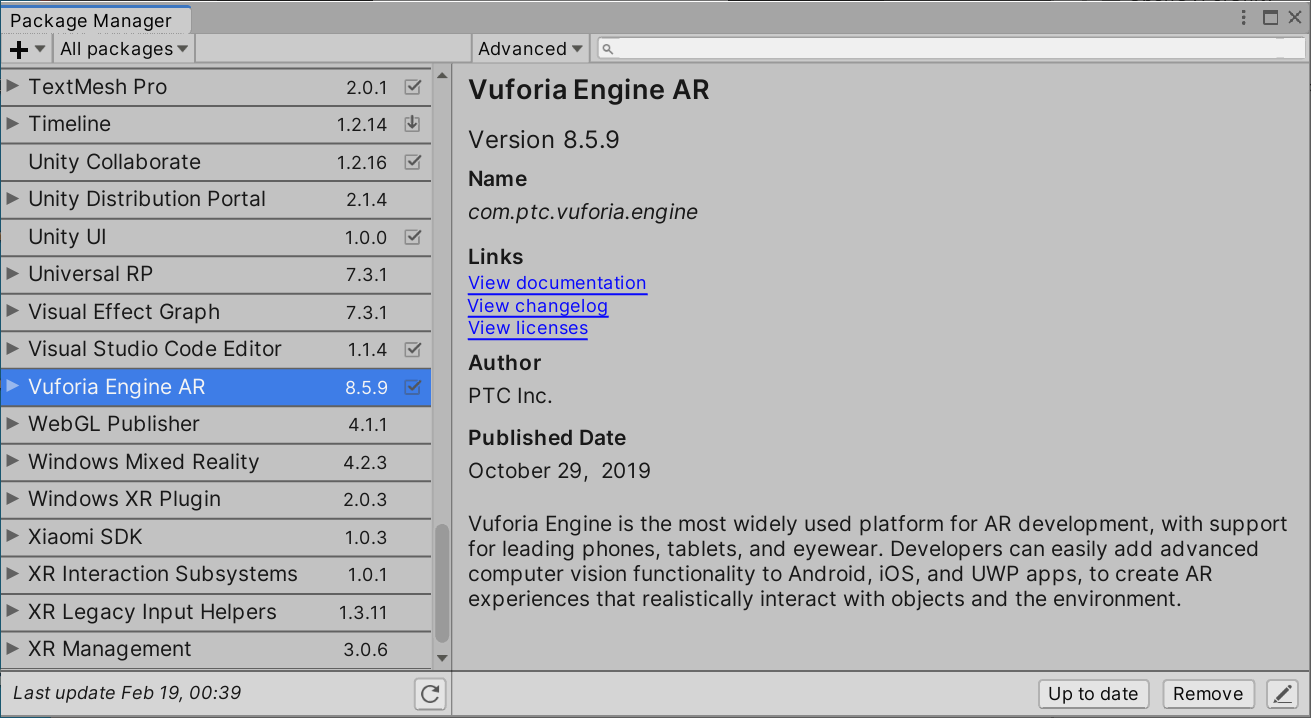Screen dimensions: 1311x718
Task: Click the plus add package icon
Action: tap(18, 49)
